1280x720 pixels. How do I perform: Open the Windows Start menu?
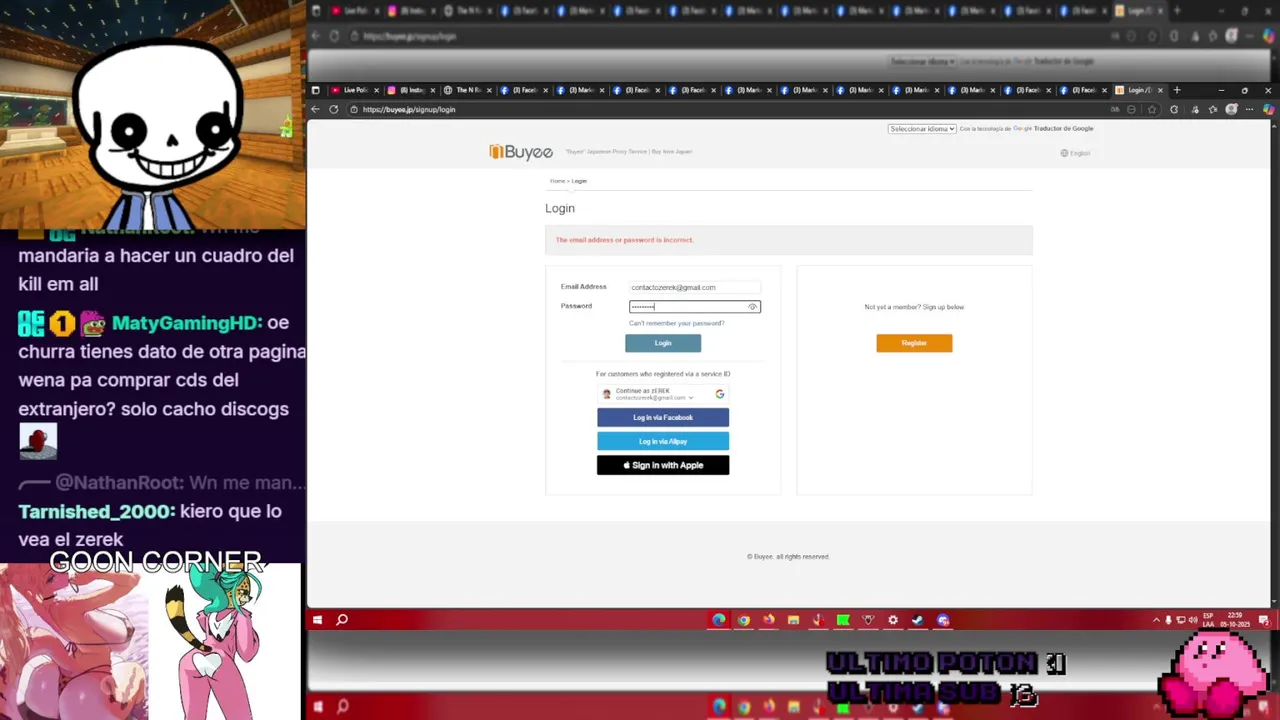click(x=317, y=620)
